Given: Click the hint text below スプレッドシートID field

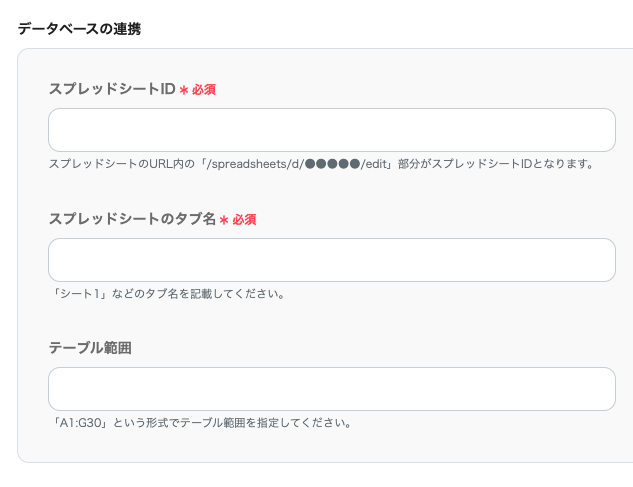Looking at the screenshot, I should tap(321, 163).
